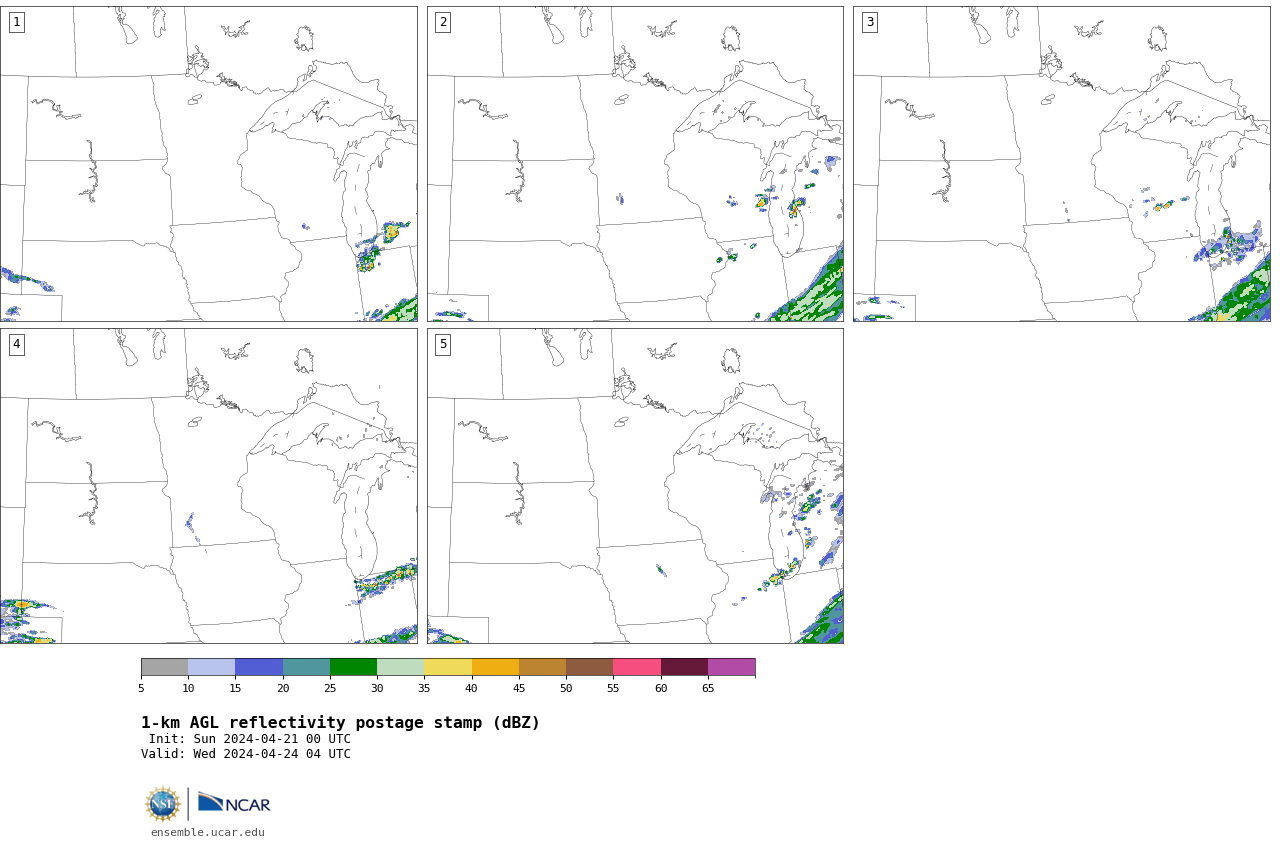Image resolution: width=1280 pixels, height=844 pixels.
Task: Click the colorbar tick label 20
Action: coord(283,688)
